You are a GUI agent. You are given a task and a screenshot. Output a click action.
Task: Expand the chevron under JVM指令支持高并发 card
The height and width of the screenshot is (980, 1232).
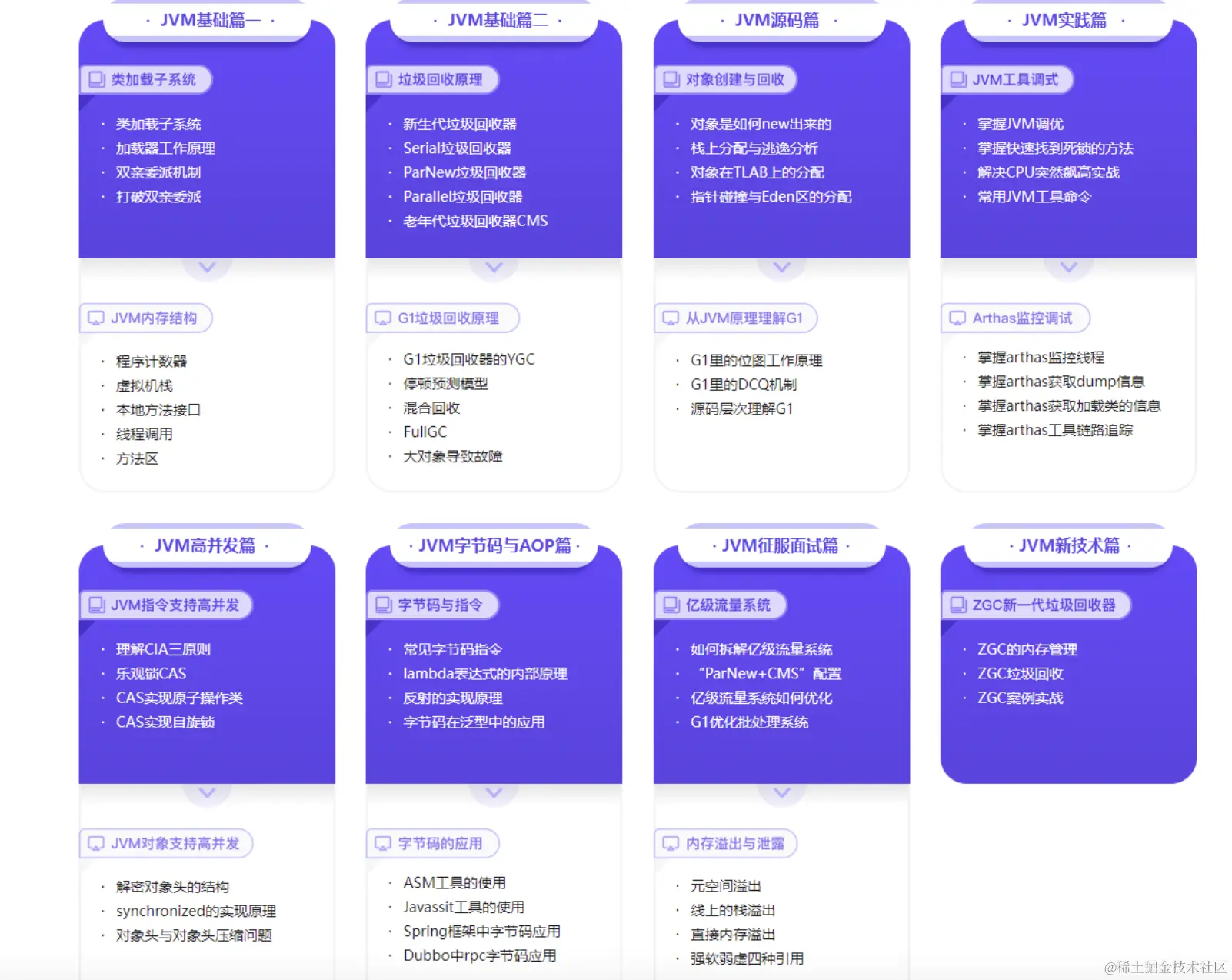click(x=207, y=793)
